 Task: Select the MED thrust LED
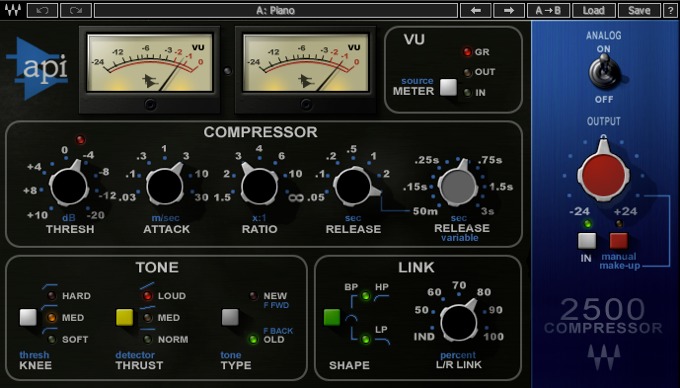148,317
